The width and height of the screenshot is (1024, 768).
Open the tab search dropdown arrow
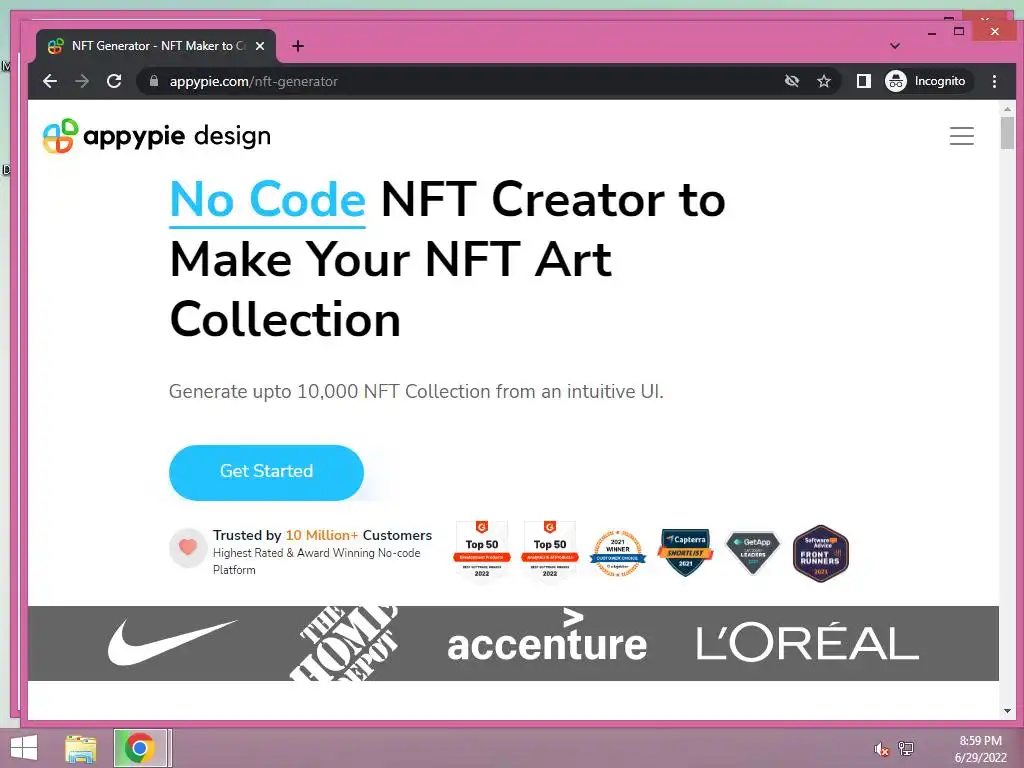pos(895,46)
